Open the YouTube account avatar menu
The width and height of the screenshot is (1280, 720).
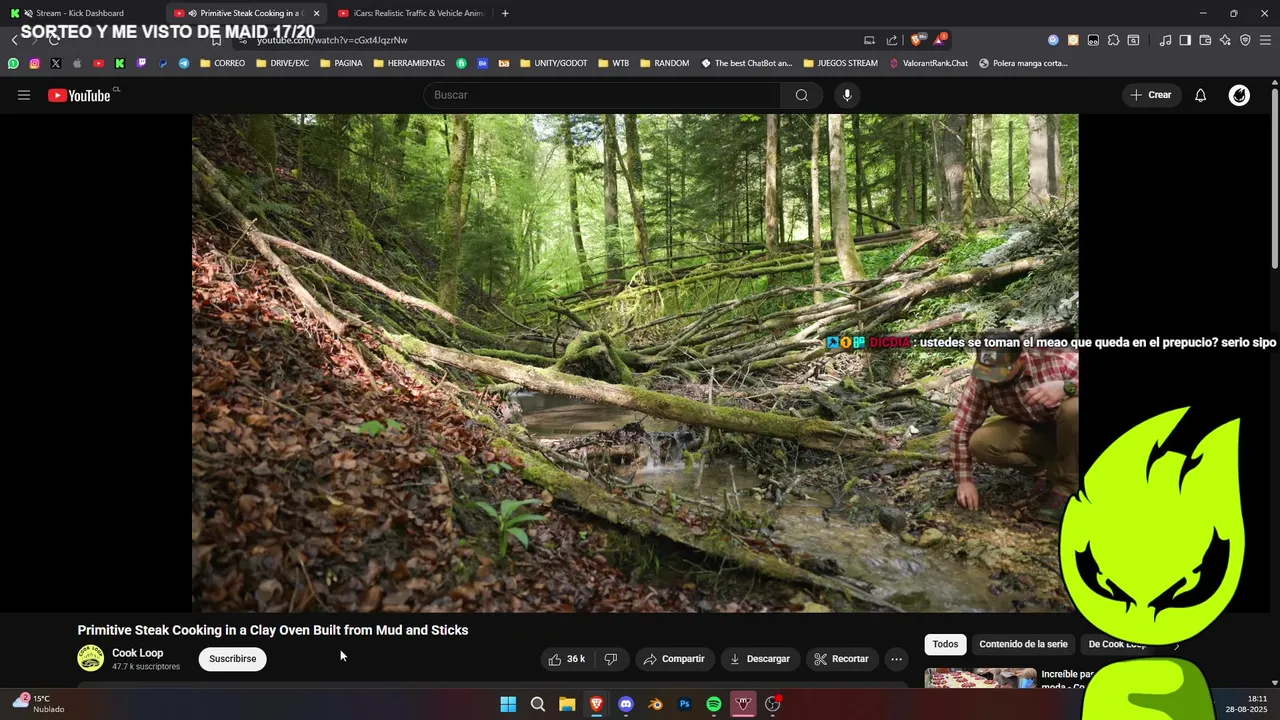(1239, 95)
